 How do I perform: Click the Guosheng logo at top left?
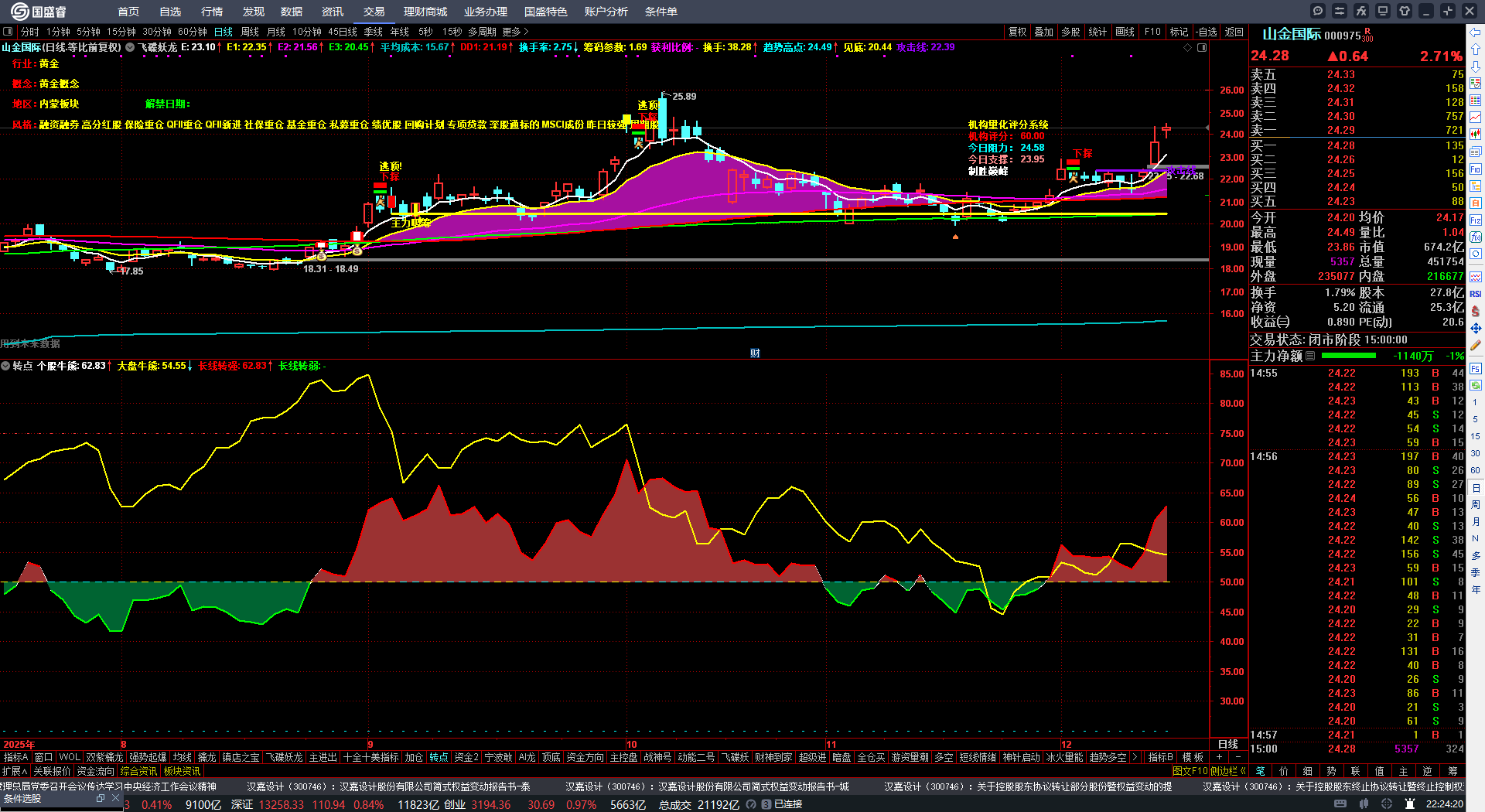coord(39,12)
